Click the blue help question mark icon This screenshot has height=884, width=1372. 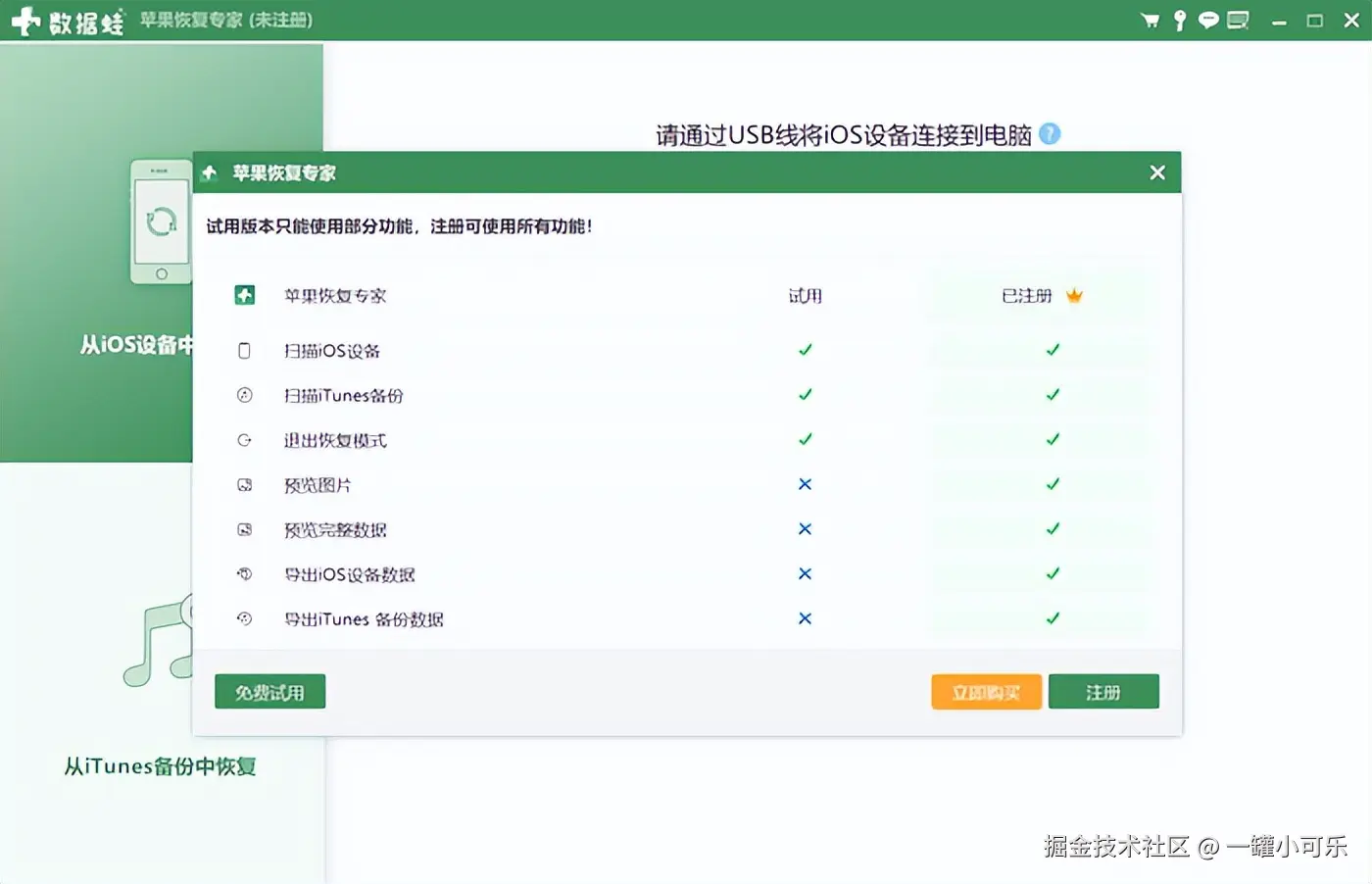pos(1050,134)
